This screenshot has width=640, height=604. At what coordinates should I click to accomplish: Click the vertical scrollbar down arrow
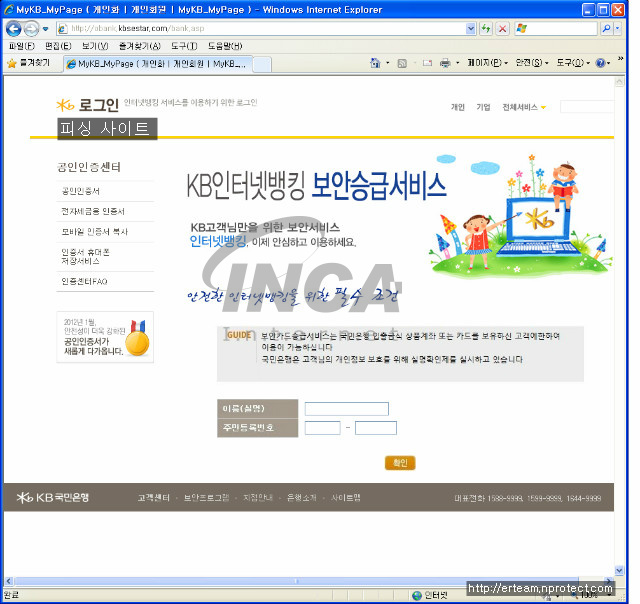pyautogui.click(x=619, y=570)
